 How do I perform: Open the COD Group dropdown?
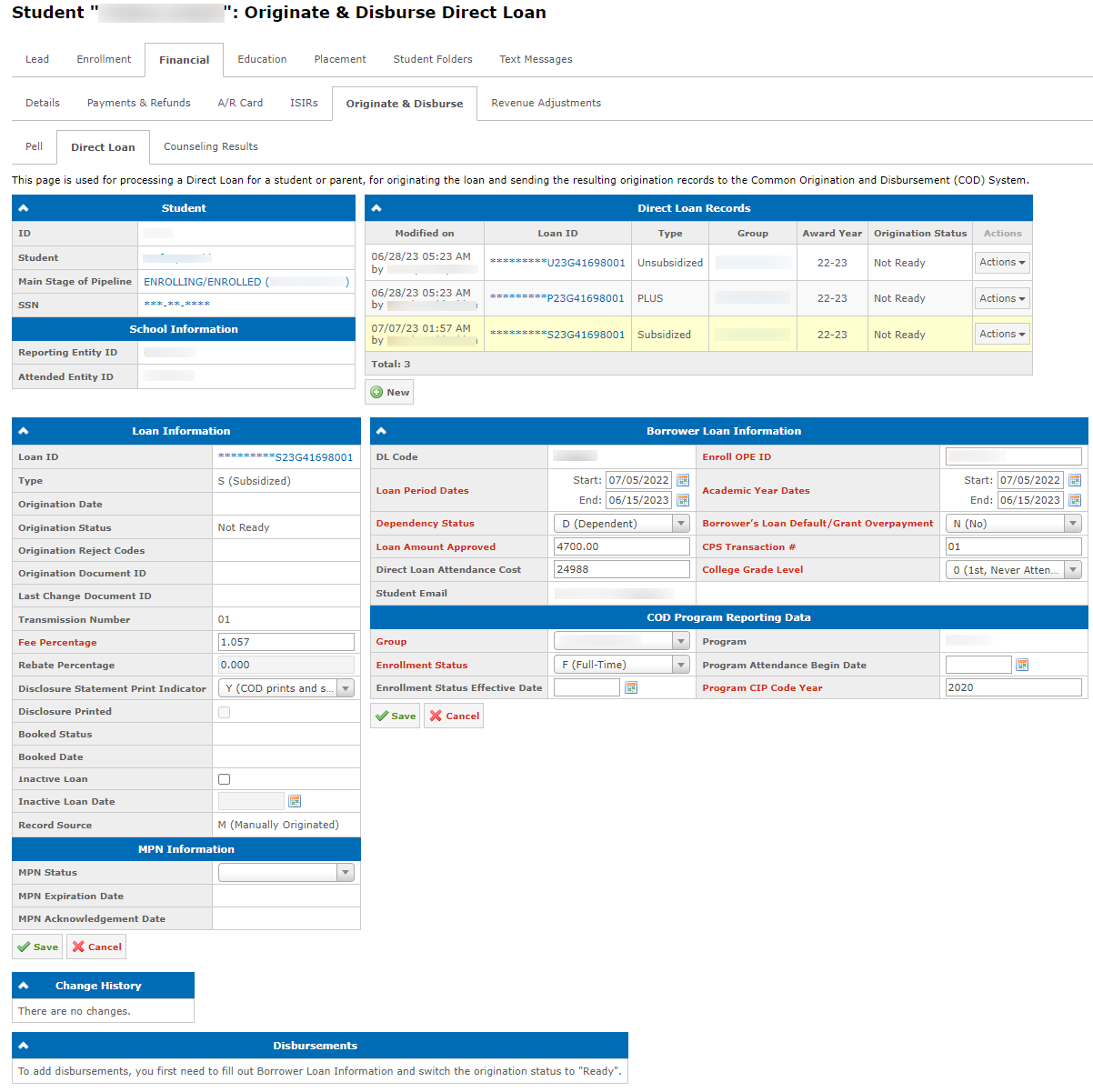pyautogui.click(x=622, y=641)
